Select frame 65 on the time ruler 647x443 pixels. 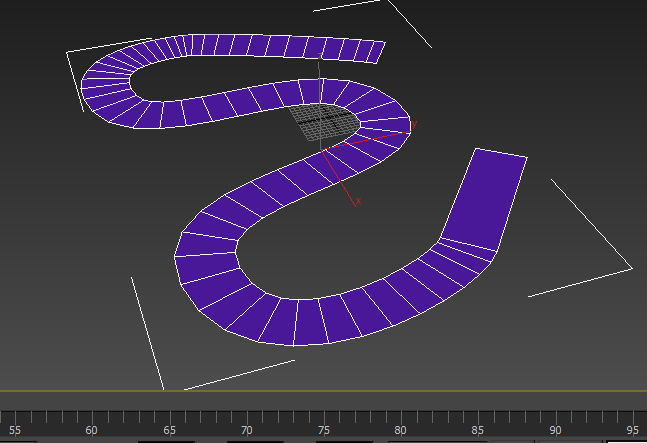click(x=169, y=430)
